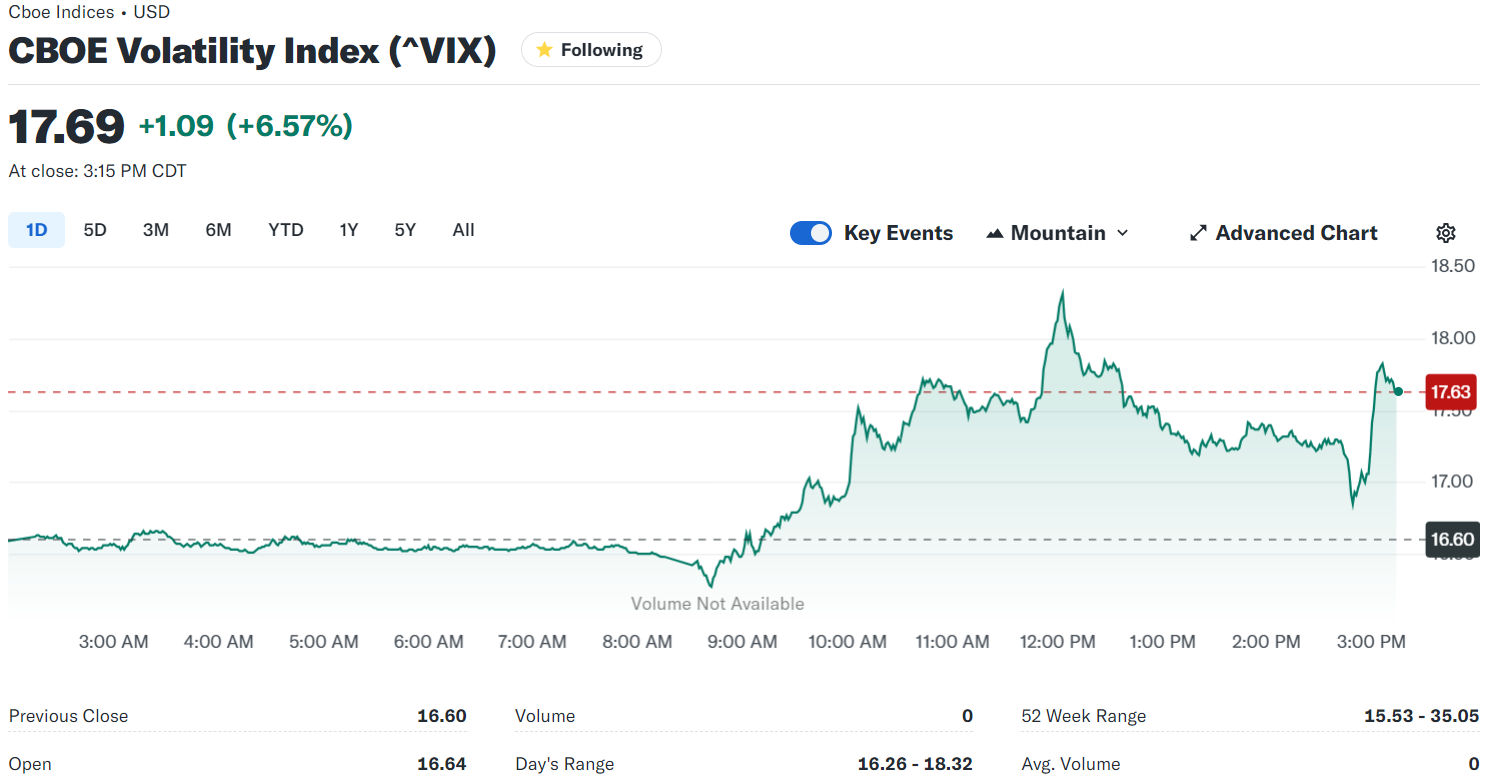This screenshot has width=1493, height=775.
Task: Click the Previous Close value 16.60 in table
Action: click(x=442, y=716)
